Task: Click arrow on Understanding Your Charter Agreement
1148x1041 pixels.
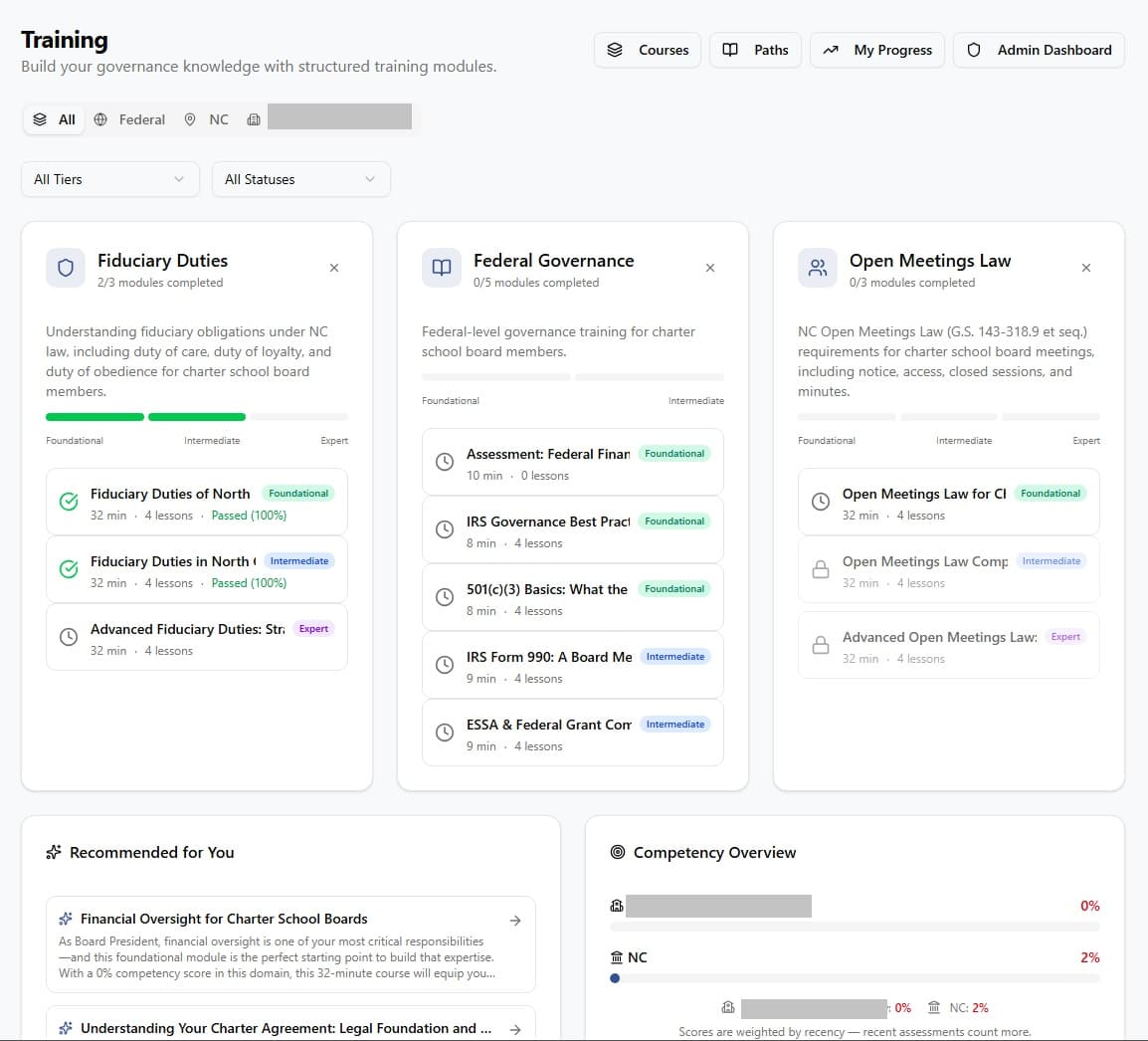Action: [x=515, y=1029]
